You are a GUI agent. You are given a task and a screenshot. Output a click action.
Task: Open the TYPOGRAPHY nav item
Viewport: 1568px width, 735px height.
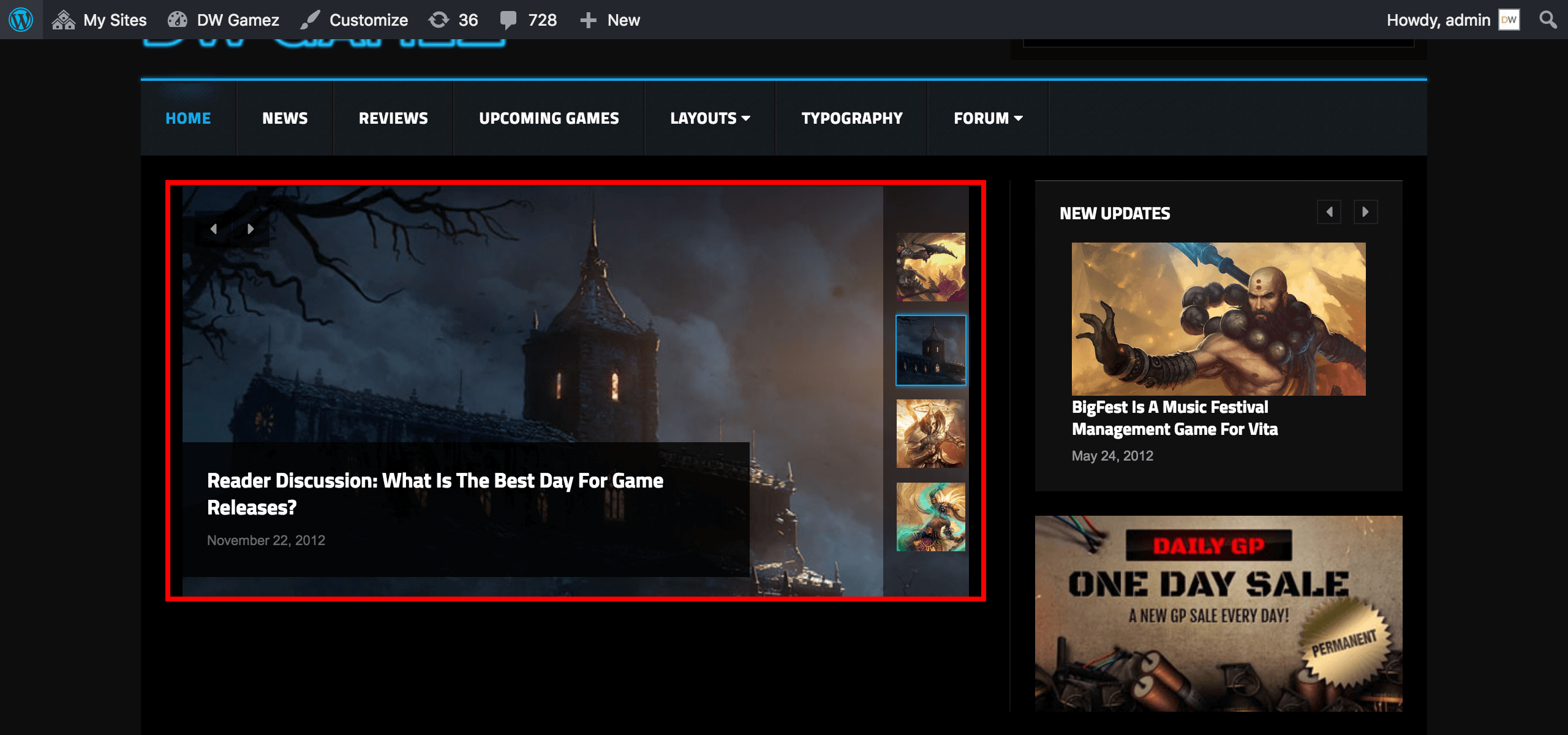click(852, 118)
